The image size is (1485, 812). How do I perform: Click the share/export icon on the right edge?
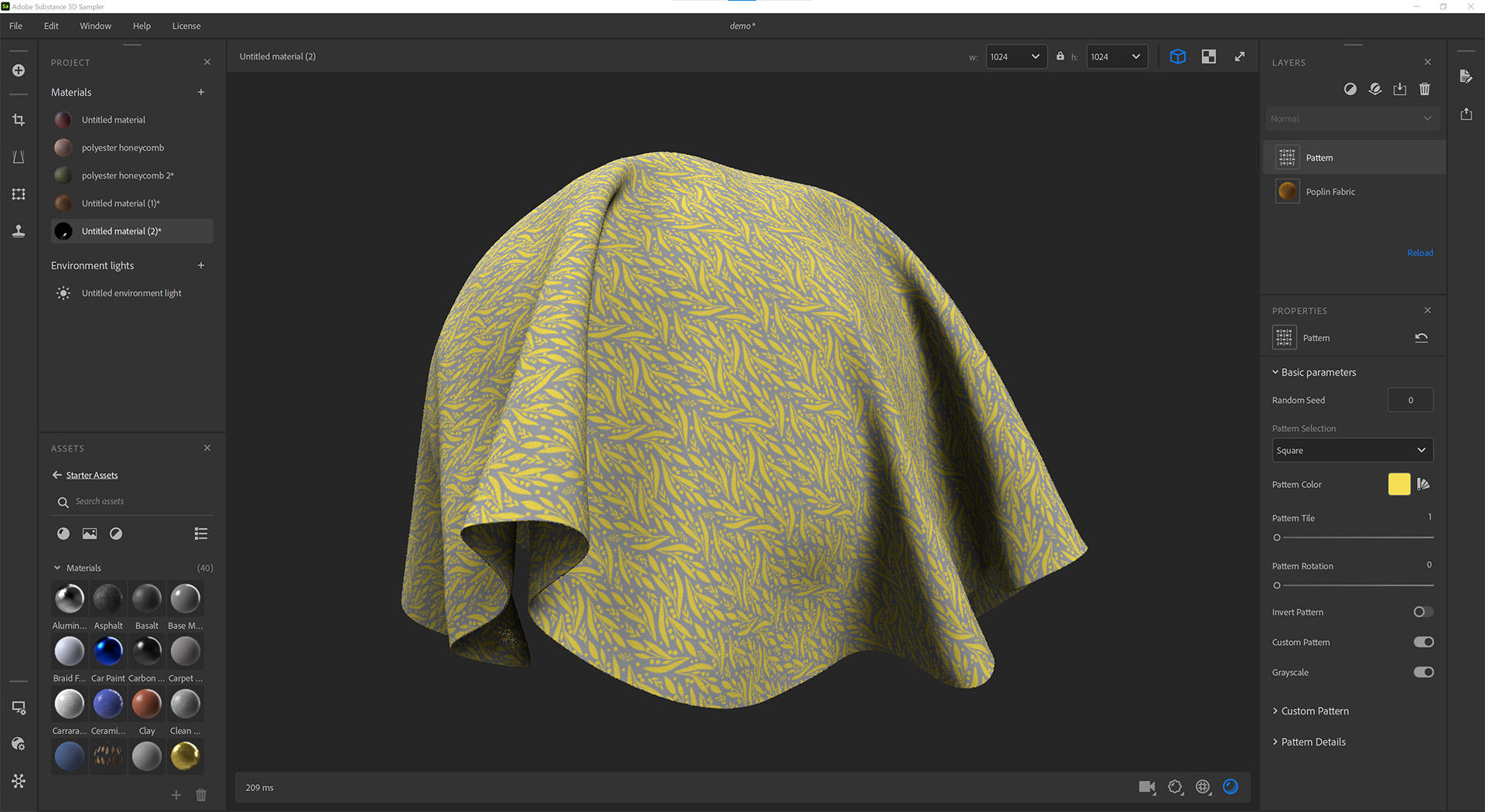[1466, 114]
